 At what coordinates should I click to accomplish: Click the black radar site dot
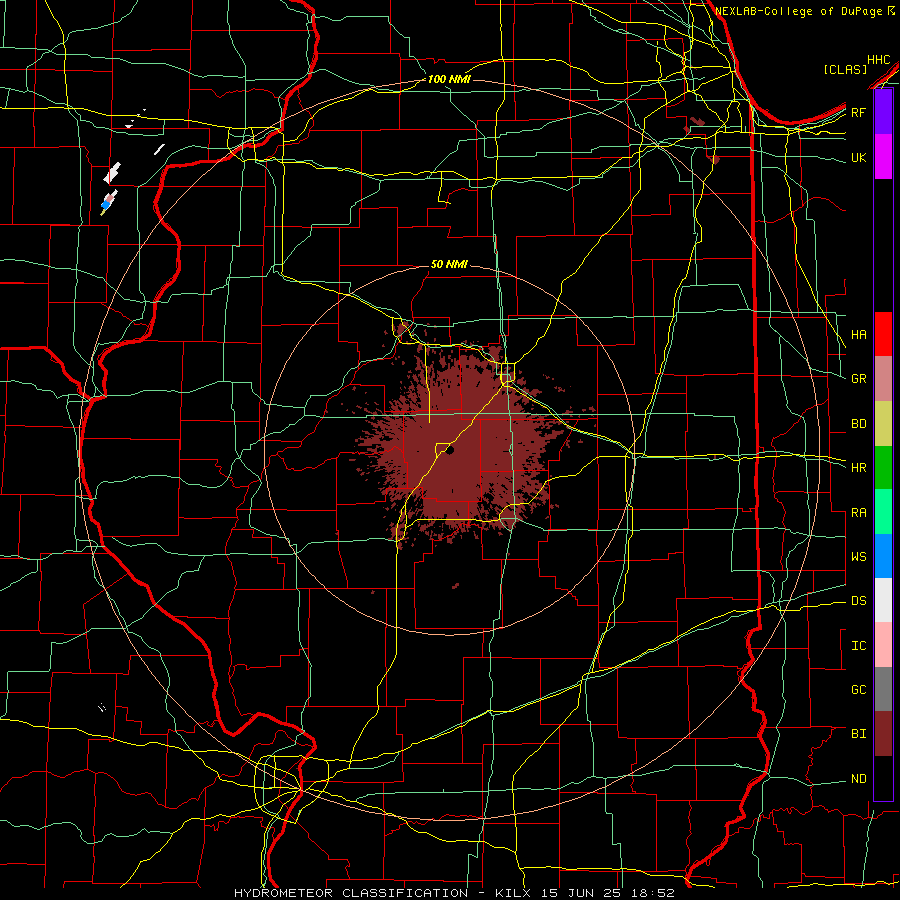(x=450, y=451)
